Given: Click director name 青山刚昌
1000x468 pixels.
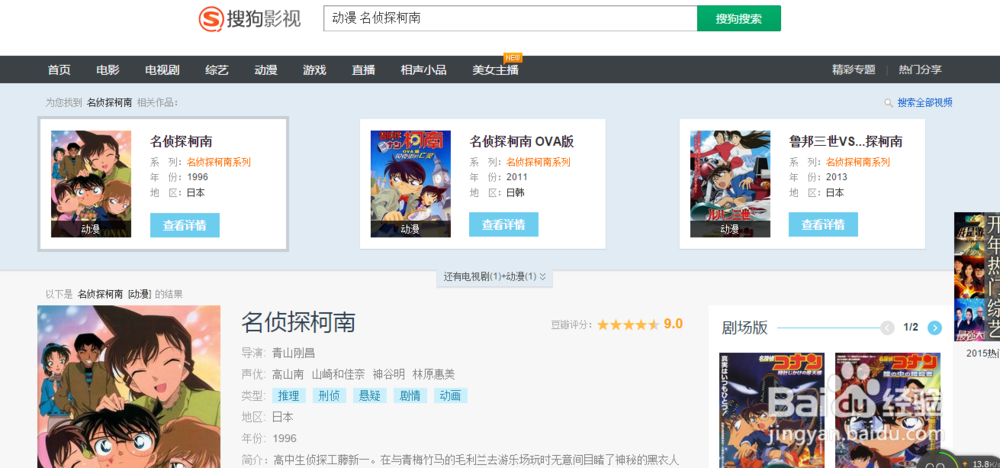Looking at the screenshot, I should coord(293,353).
